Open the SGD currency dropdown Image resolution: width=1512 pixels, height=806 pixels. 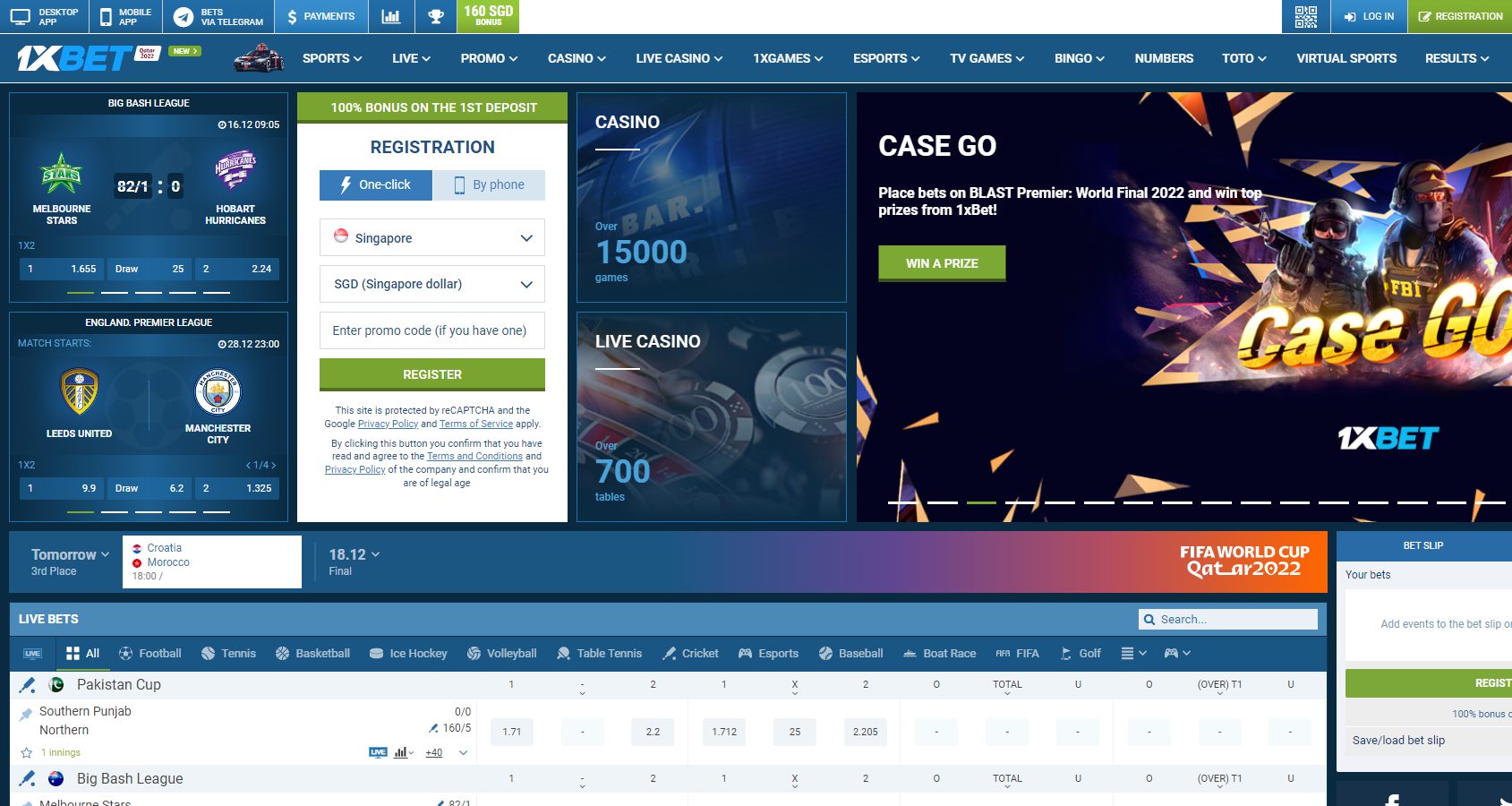(432, 284)
